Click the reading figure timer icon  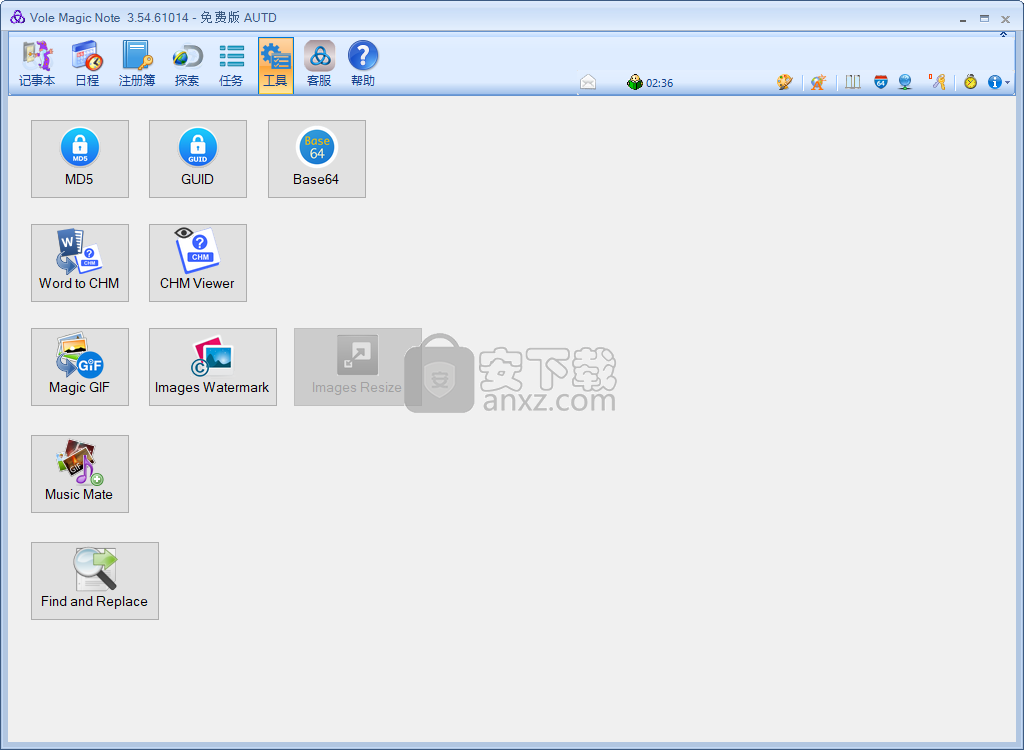634,82
